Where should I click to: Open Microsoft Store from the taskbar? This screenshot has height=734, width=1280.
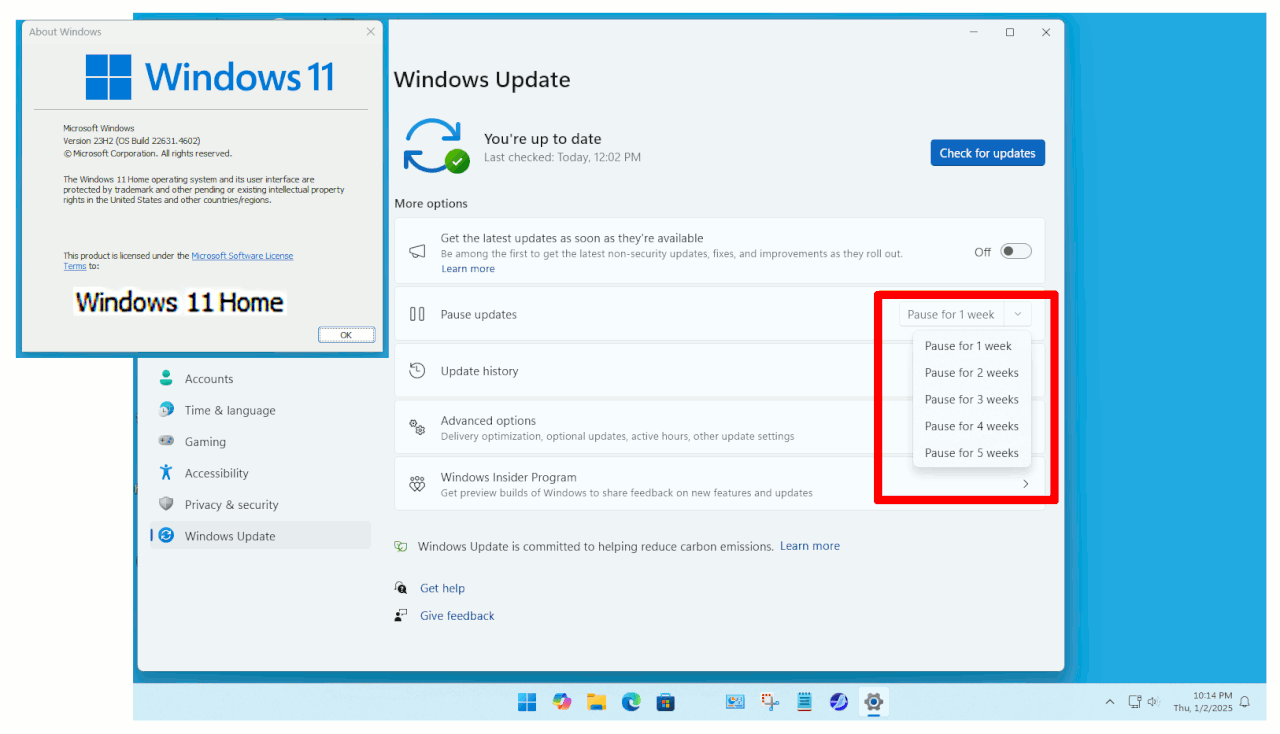pyautogui.click(x=665, y=702)
